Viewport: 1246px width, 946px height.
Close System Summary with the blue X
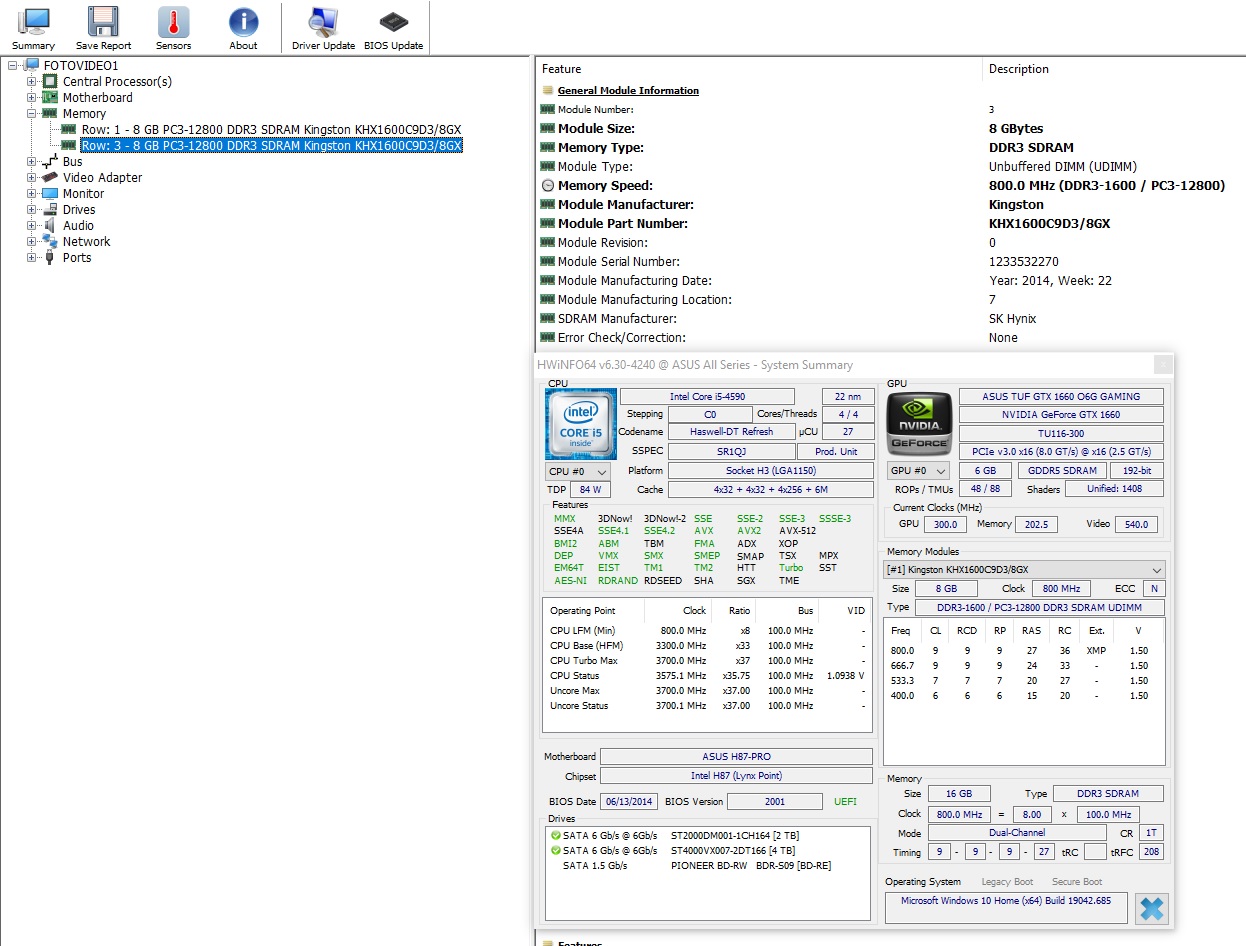pyautogui.click(x=1151, y=908)
